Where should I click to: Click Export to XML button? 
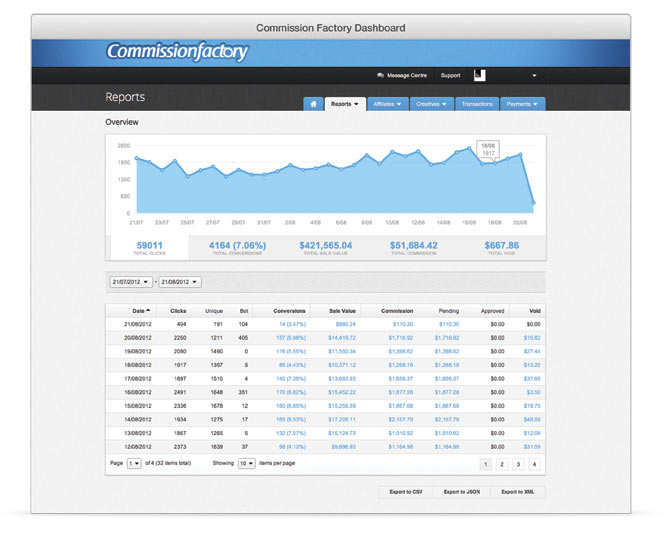(518, 492)
